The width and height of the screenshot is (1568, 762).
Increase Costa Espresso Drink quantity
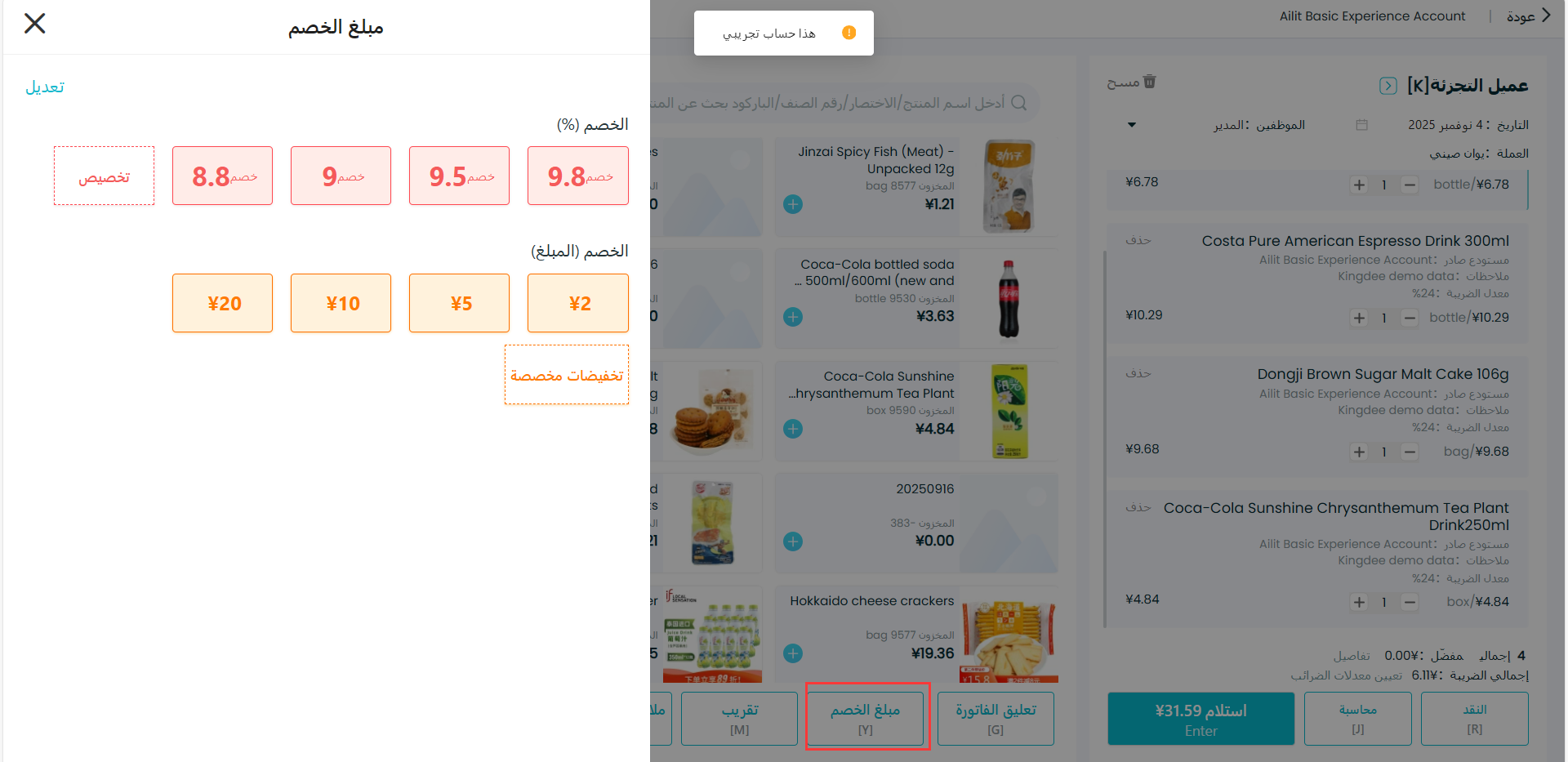pos(1359,318)
